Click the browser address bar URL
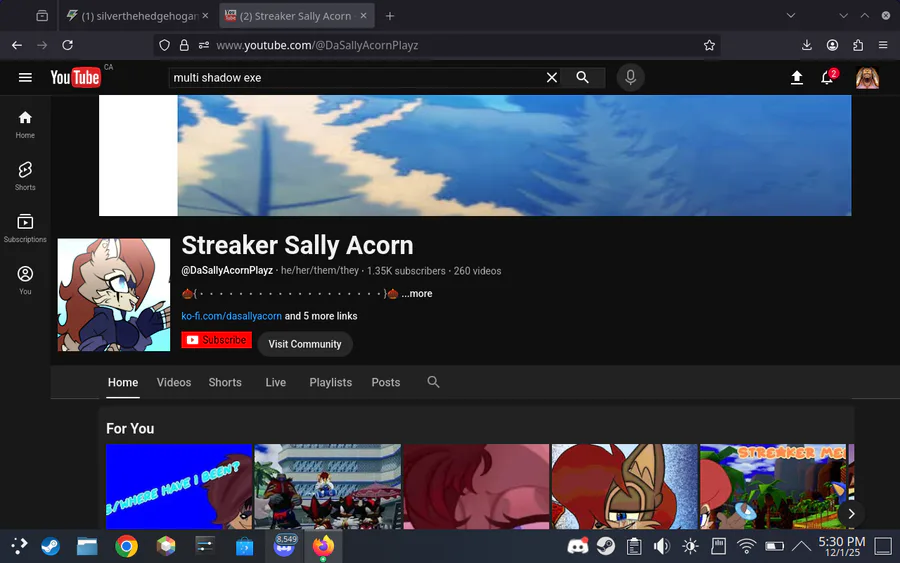900x563 pixels. [x=317, y=45]
